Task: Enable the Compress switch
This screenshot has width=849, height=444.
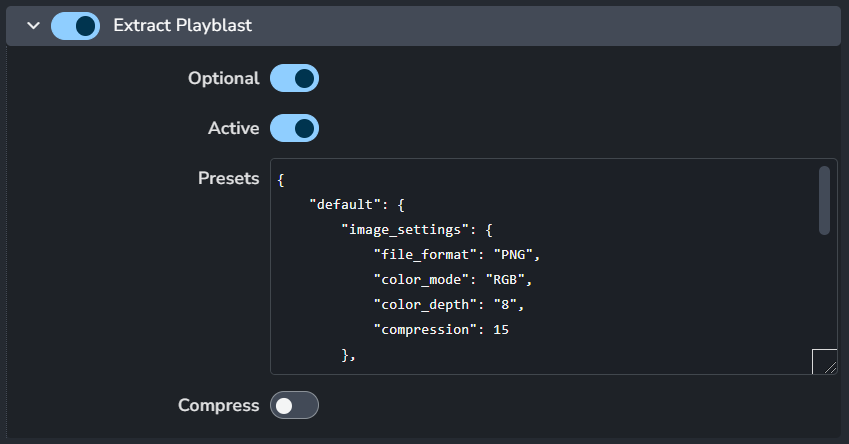Action: point(294,405)
